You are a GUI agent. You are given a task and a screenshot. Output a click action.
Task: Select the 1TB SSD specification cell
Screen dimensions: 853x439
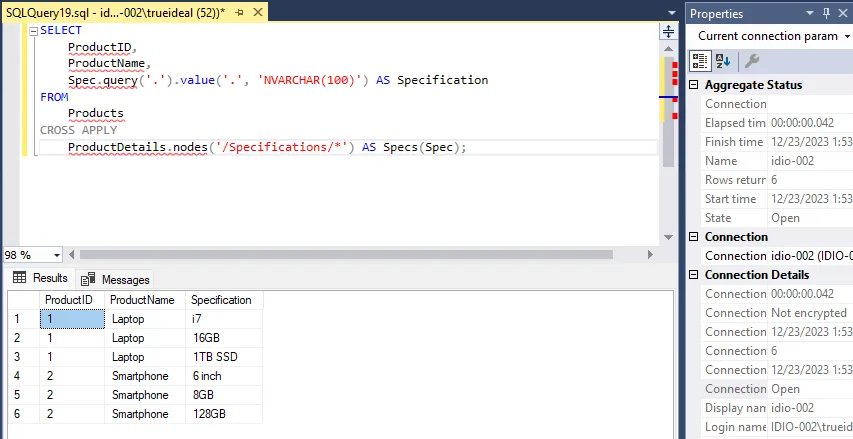click(x=213, y=357)
